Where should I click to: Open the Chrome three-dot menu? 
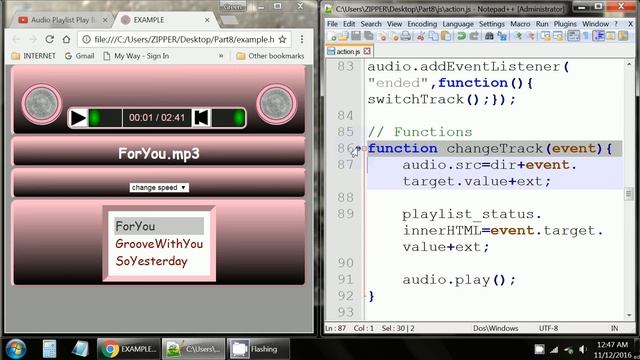[x=302, y=39]
